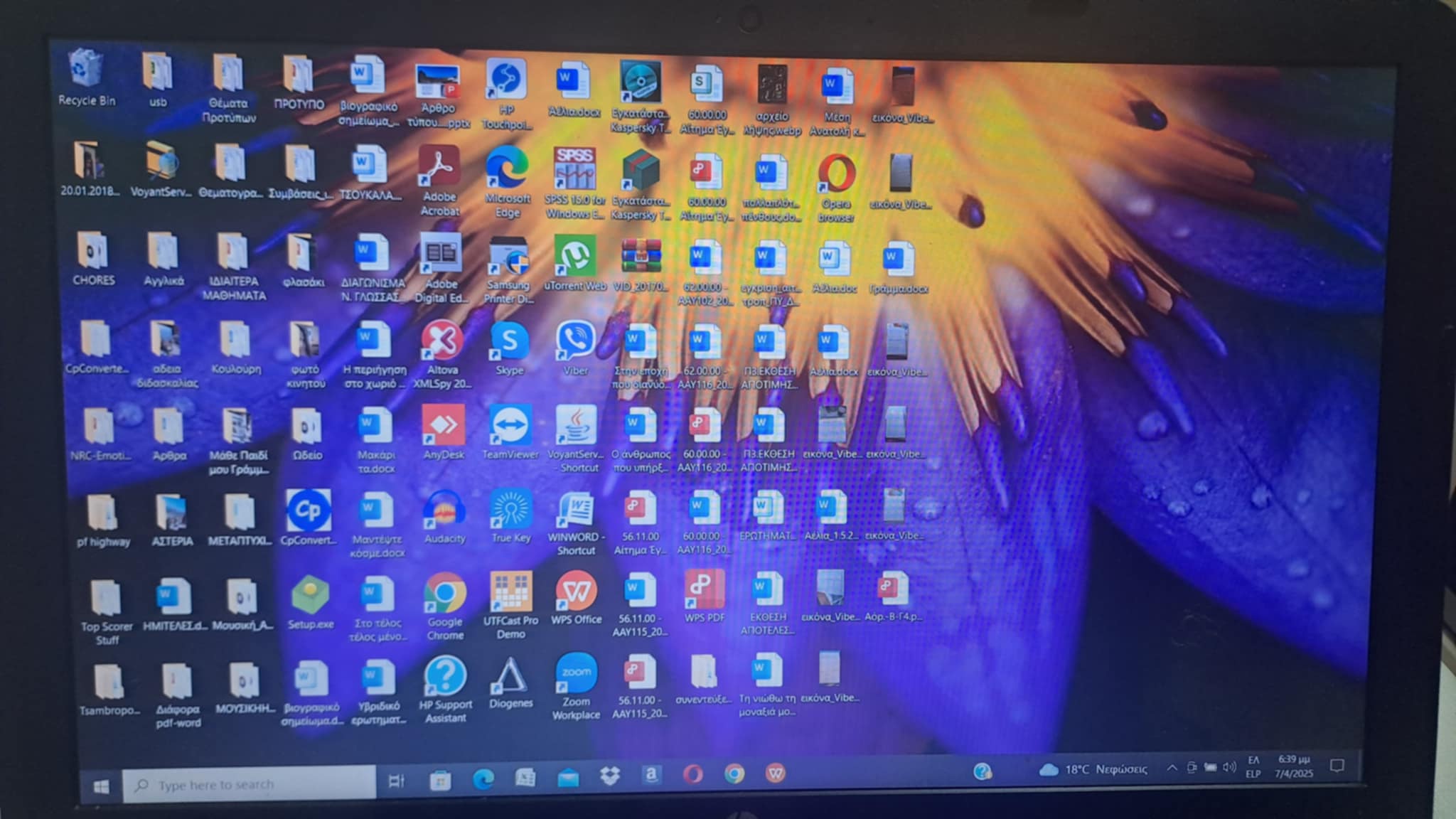
Task: Select the Top Scorer Stuff folder
Action: point(107,613)
